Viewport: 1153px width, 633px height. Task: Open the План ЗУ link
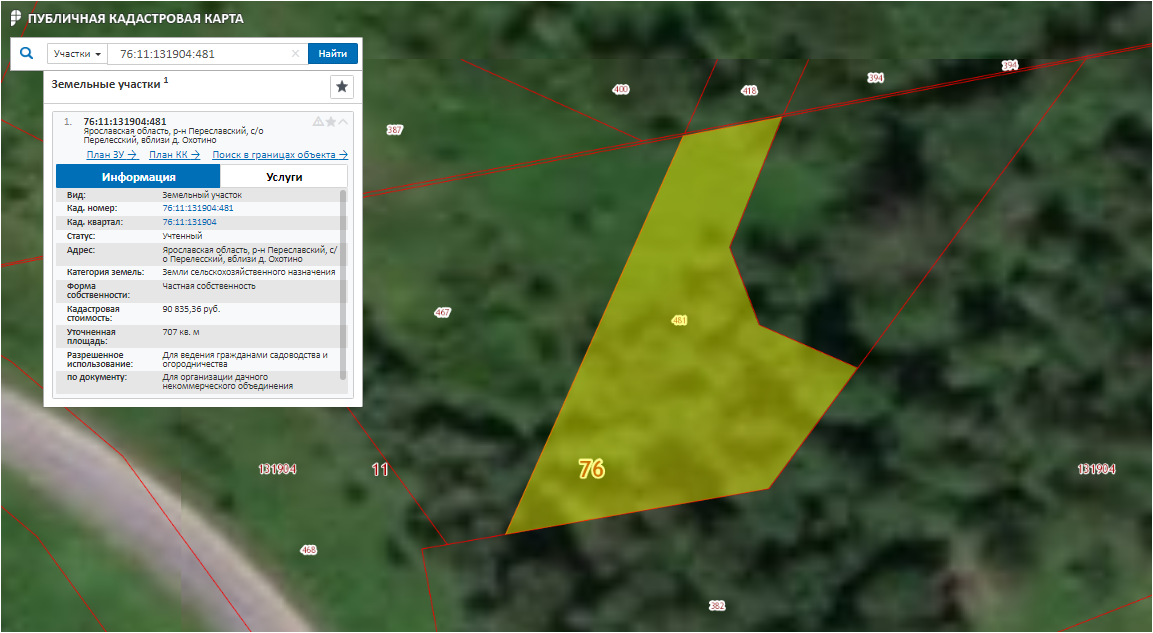tap(112, 154)
